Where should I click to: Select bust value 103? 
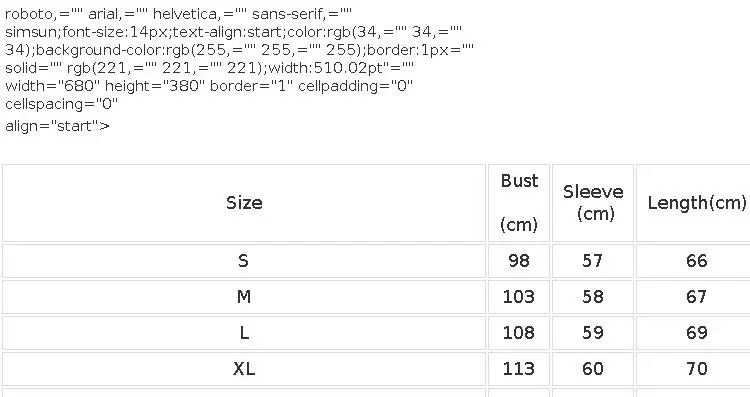point(519,297)
